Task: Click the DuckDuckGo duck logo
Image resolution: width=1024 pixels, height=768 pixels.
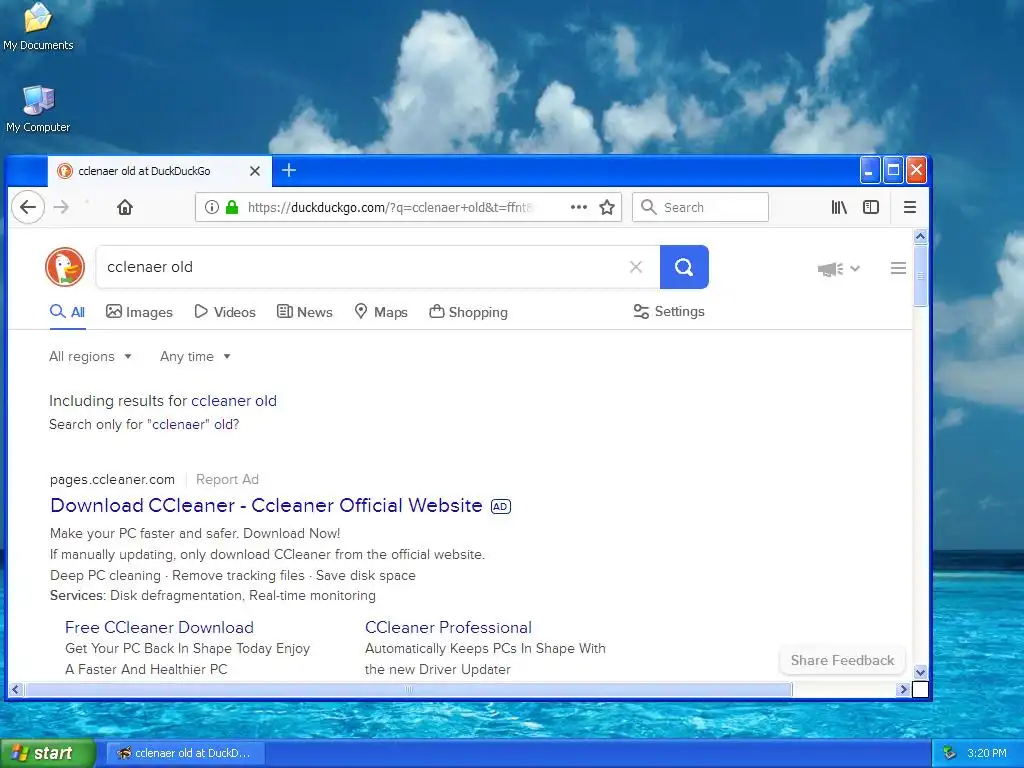Action: pos(65,266)
